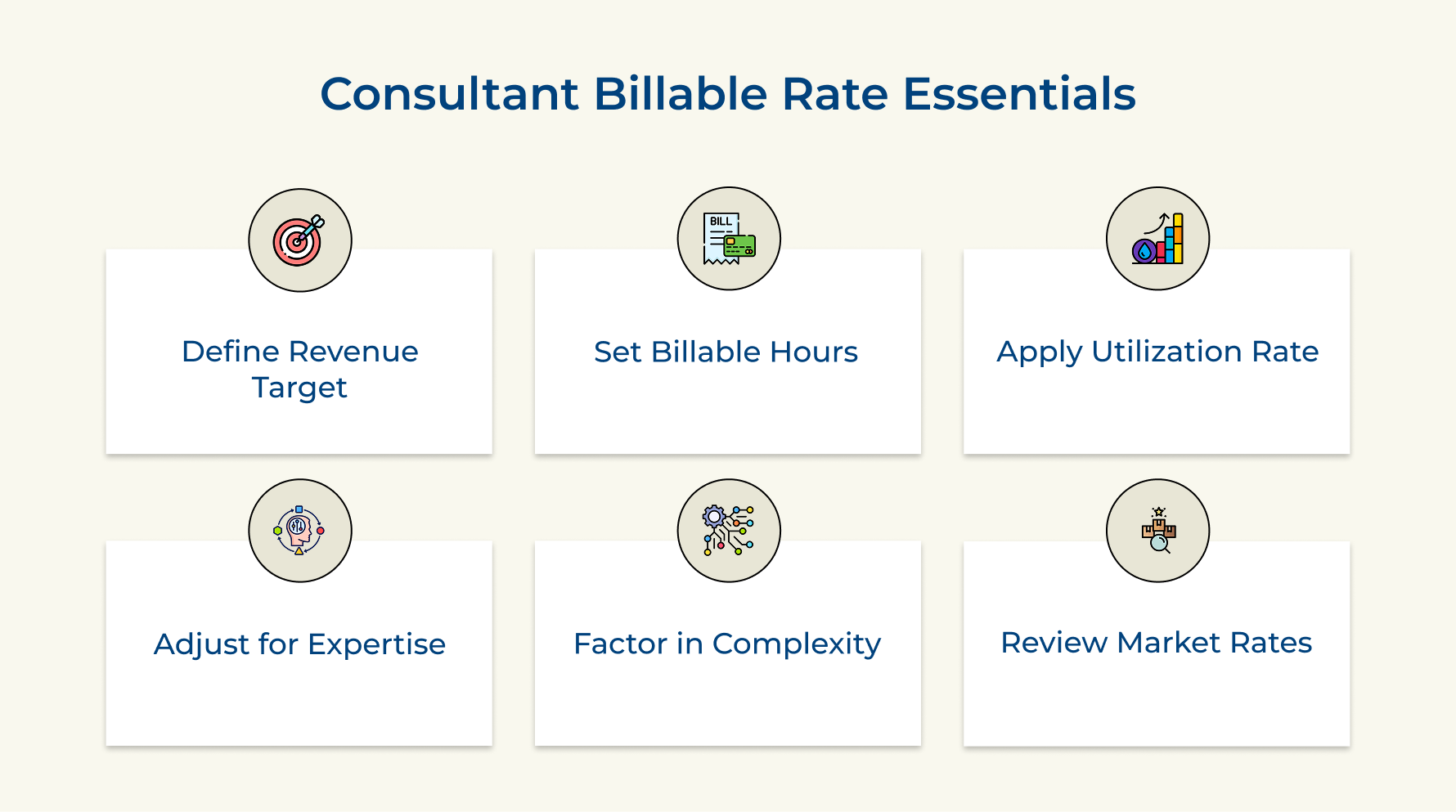Click the Factor in Complexity label
Image resolution: width=1456 pixels, height=812 pixels.
pos(727,644)
